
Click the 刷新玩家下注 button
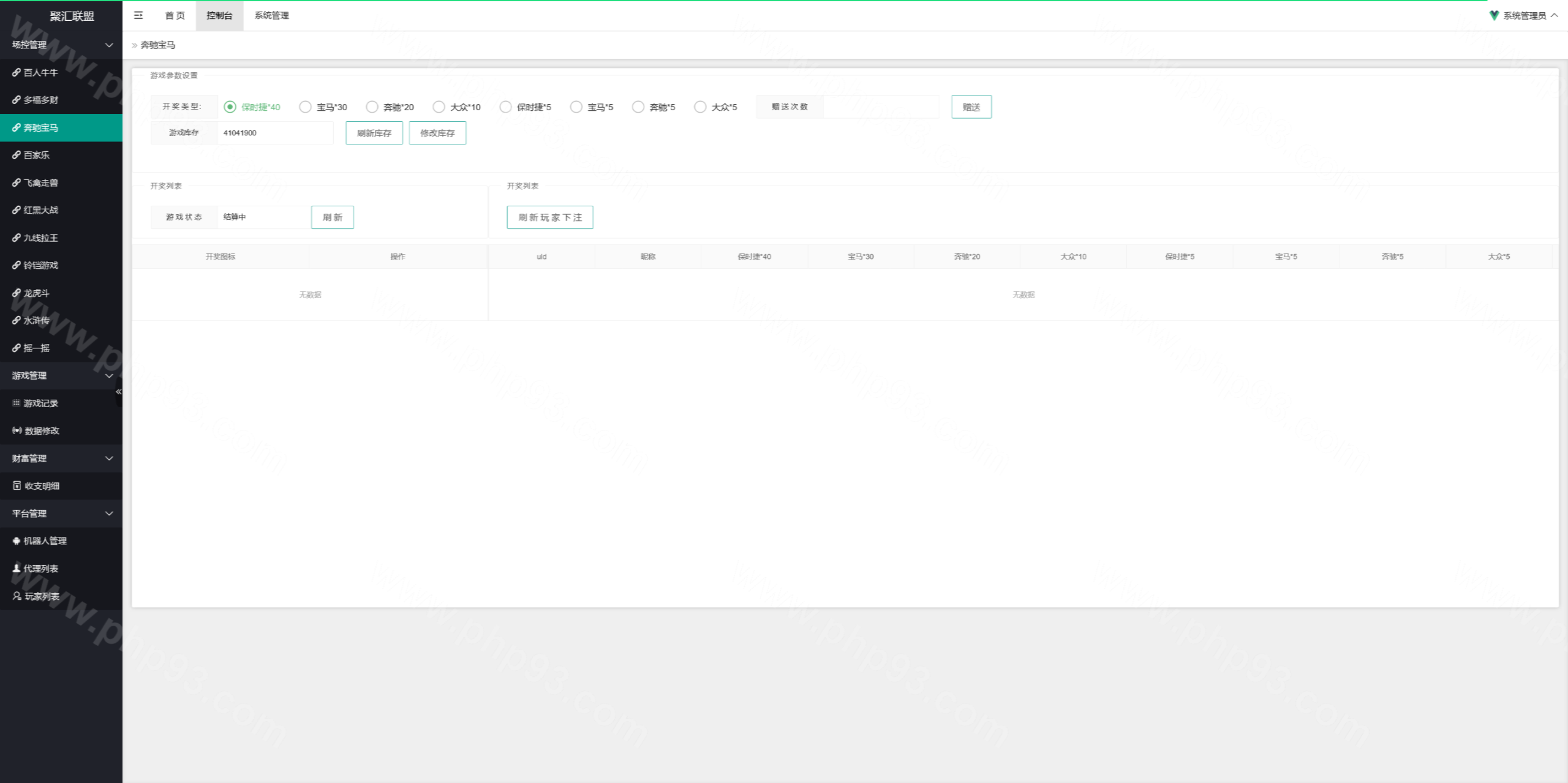pos(549,217)
